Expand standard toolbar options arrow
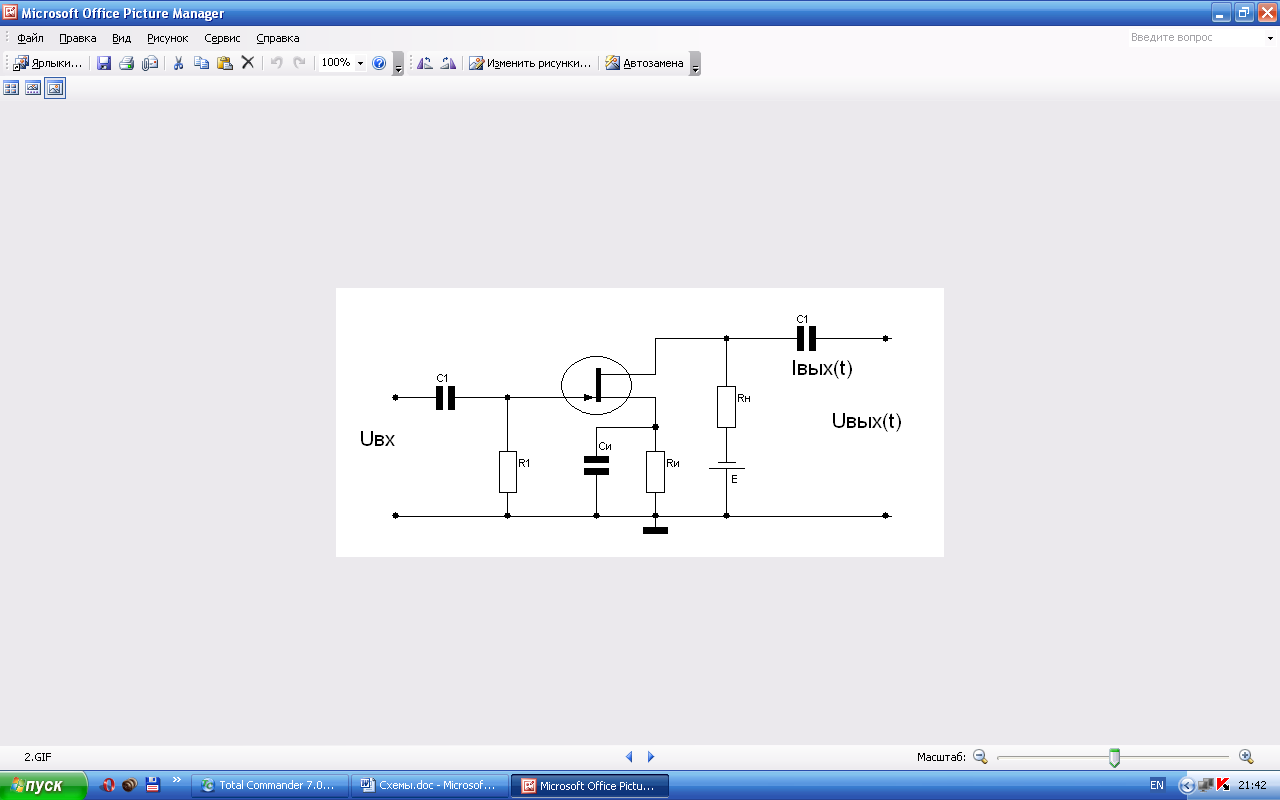The image size is (1280, 800). coord(398,64)
